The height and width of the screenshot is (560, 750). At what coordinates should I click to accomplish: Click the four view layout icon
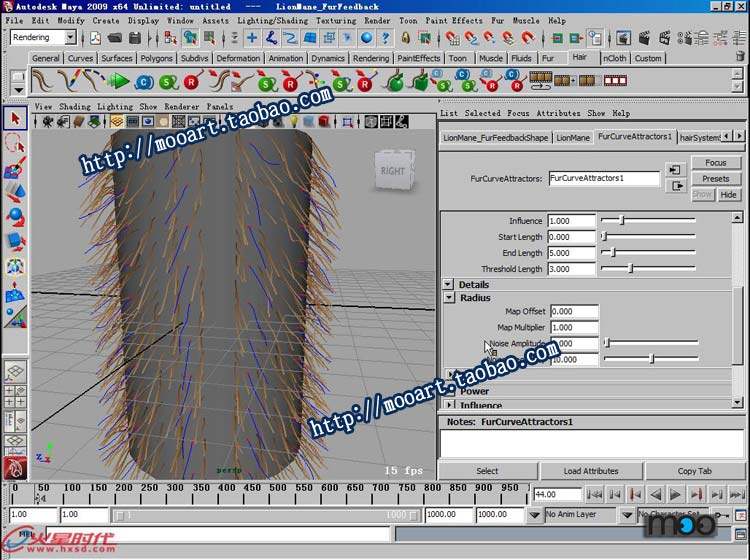pos(15,396)
